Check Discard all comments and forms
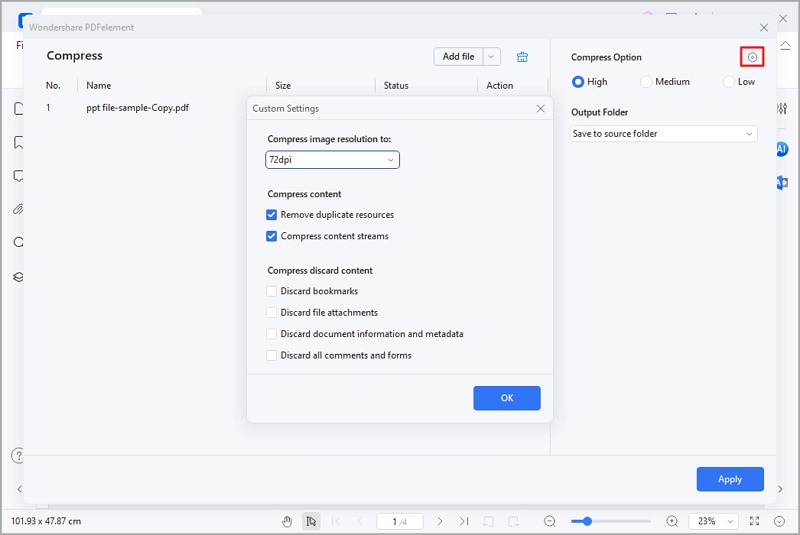This screenshot has width=800, height=535. [271, 355]
